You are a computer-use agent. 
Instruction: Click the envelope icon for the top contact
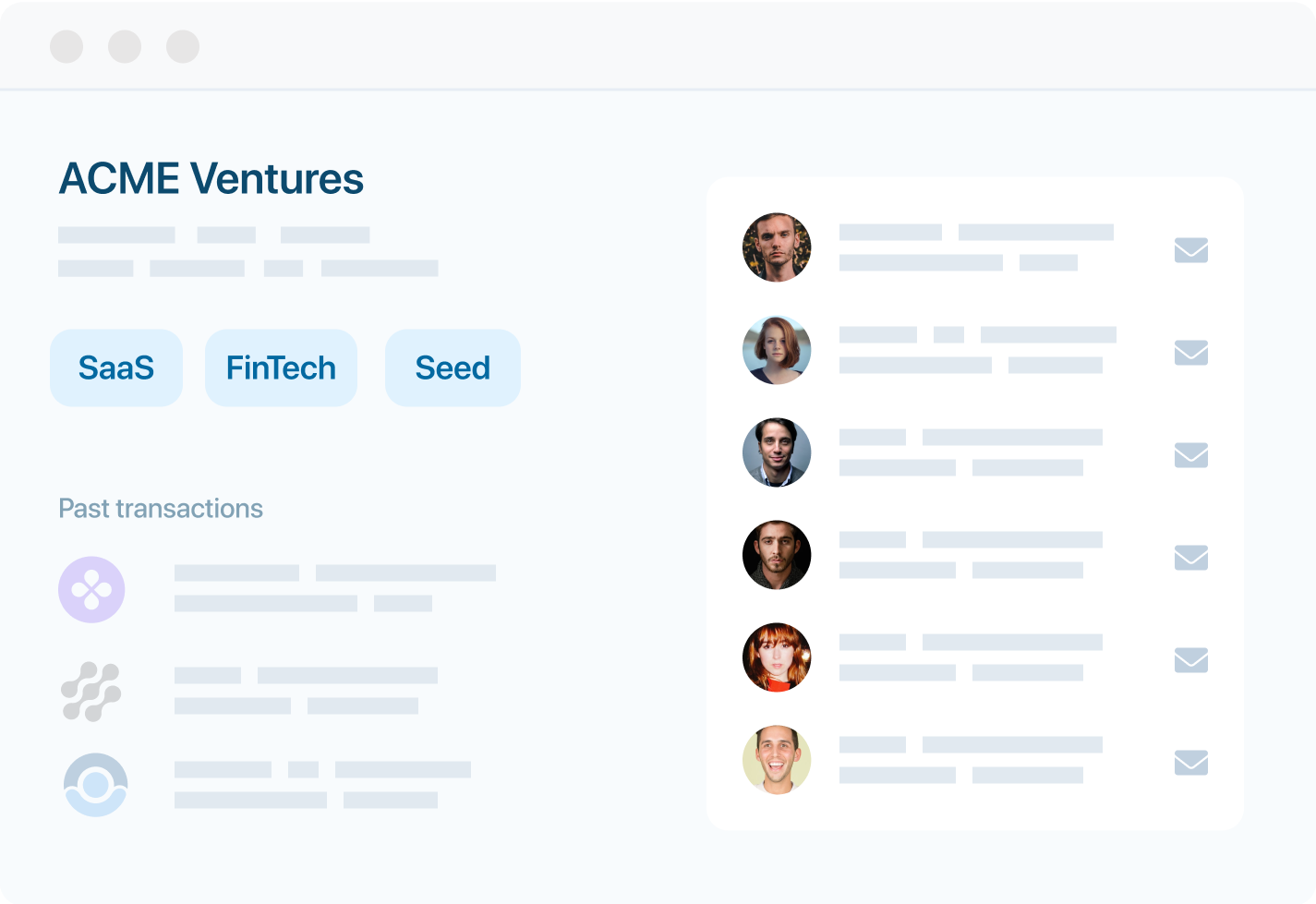(x=1190, y=250)
